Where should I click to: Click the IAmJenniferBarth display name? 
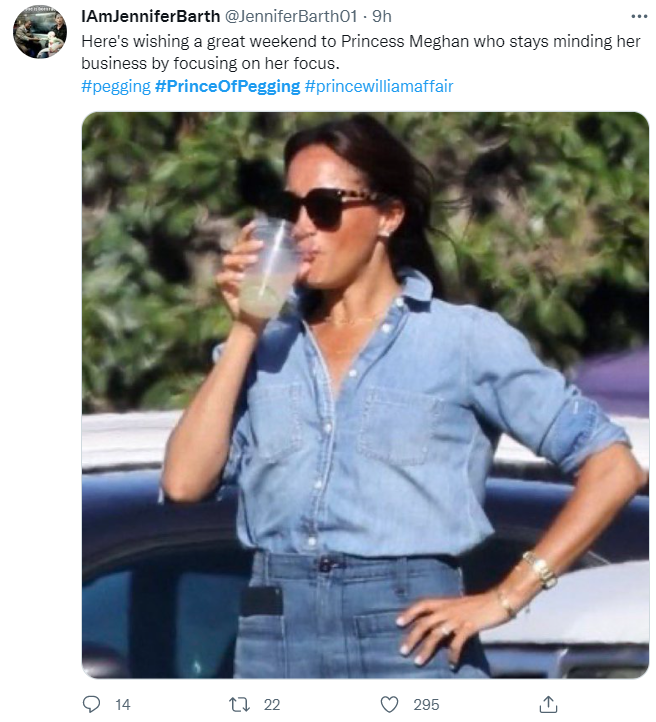coord(151,18)
